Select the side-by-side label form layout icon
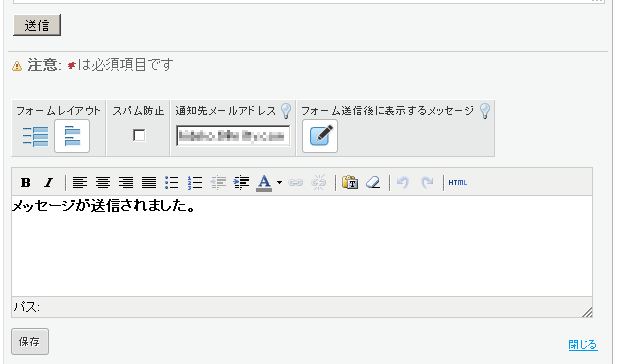Viewport: 617px width, 364px height. click(x=35, y=137)
